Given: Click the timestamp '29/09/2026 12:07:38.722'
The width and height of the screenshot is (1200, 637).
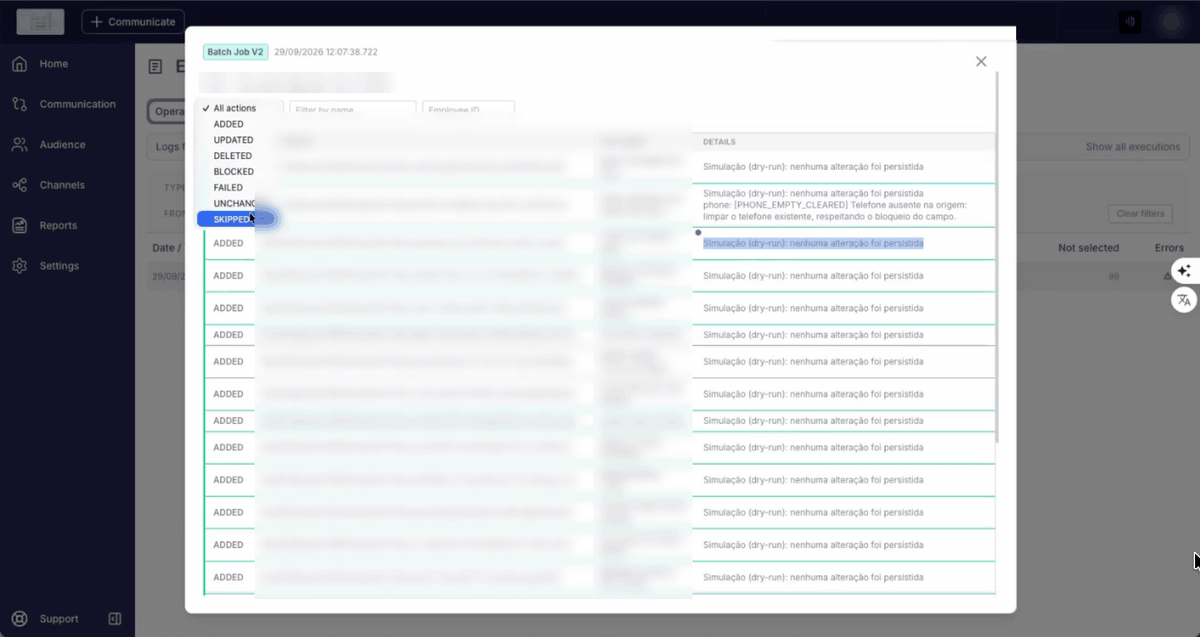Looking at the screenshot, I should [x=326, y=52].
